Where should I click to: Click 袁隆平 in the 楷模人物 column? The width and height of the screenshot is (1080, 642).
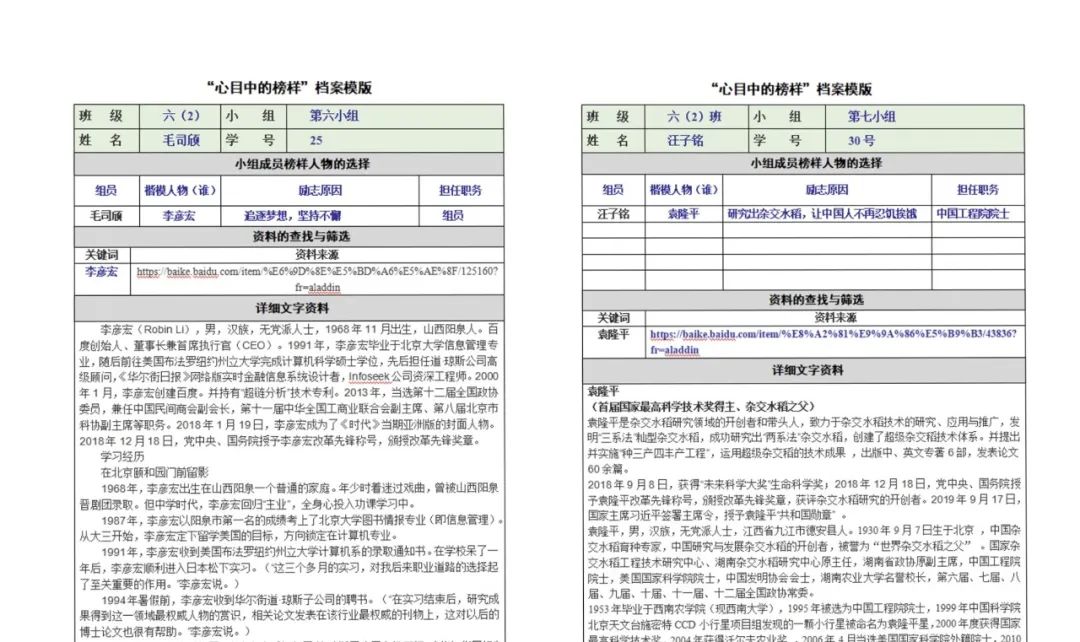[x=683, y=214]
